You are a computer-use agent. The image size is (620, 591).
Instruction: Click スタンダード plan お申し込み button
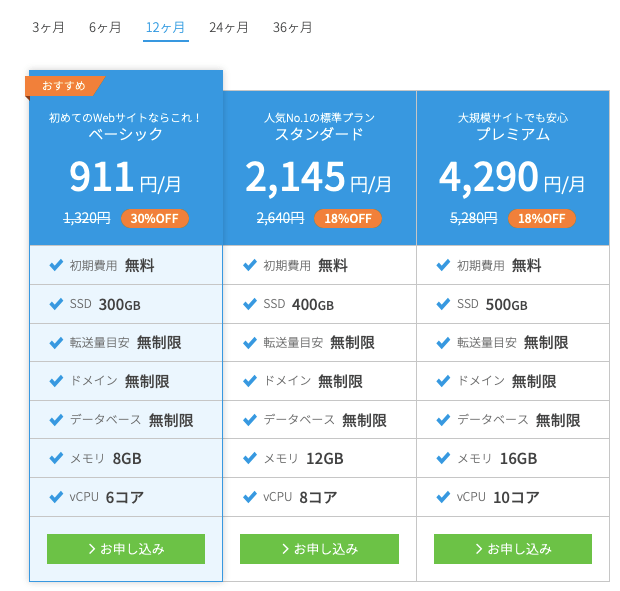(319, 548)
